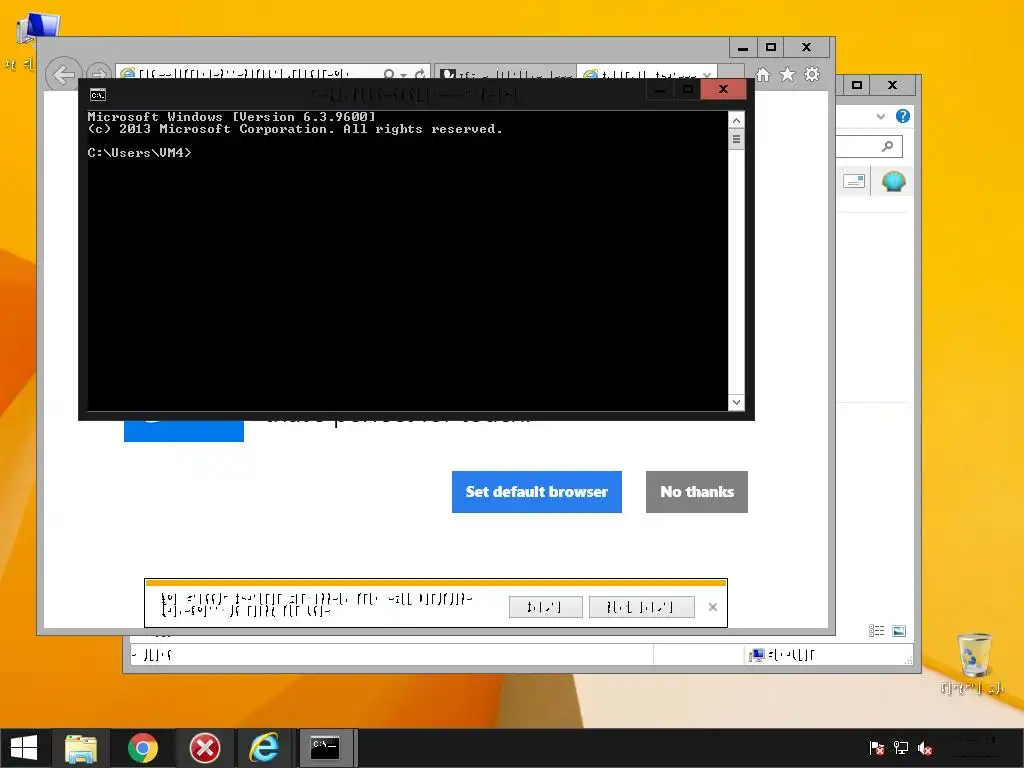
Task: Maximize the background Explorer window
Action: (857, 85)
